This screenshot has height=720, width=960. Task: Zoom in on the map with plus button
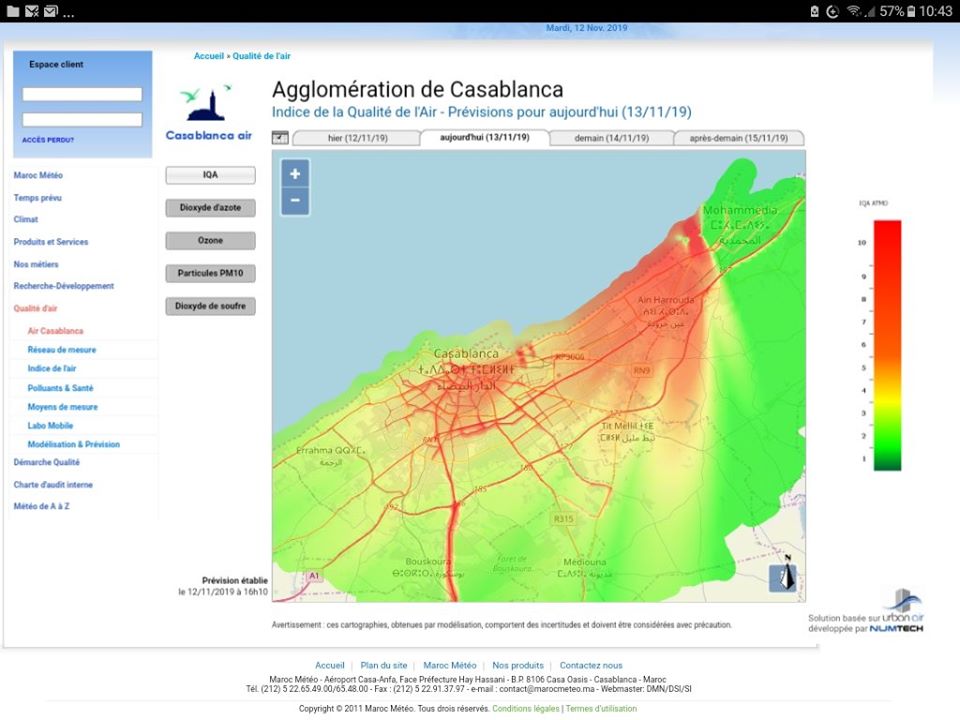pyautogui.click(x=295, y=173)
